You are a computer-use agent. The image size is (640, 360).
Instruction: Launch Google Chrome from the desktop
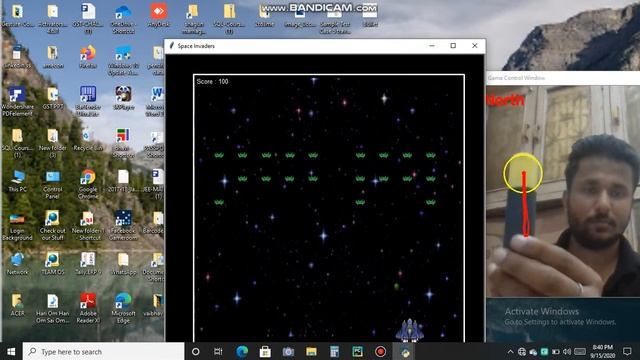pos(88,184)
